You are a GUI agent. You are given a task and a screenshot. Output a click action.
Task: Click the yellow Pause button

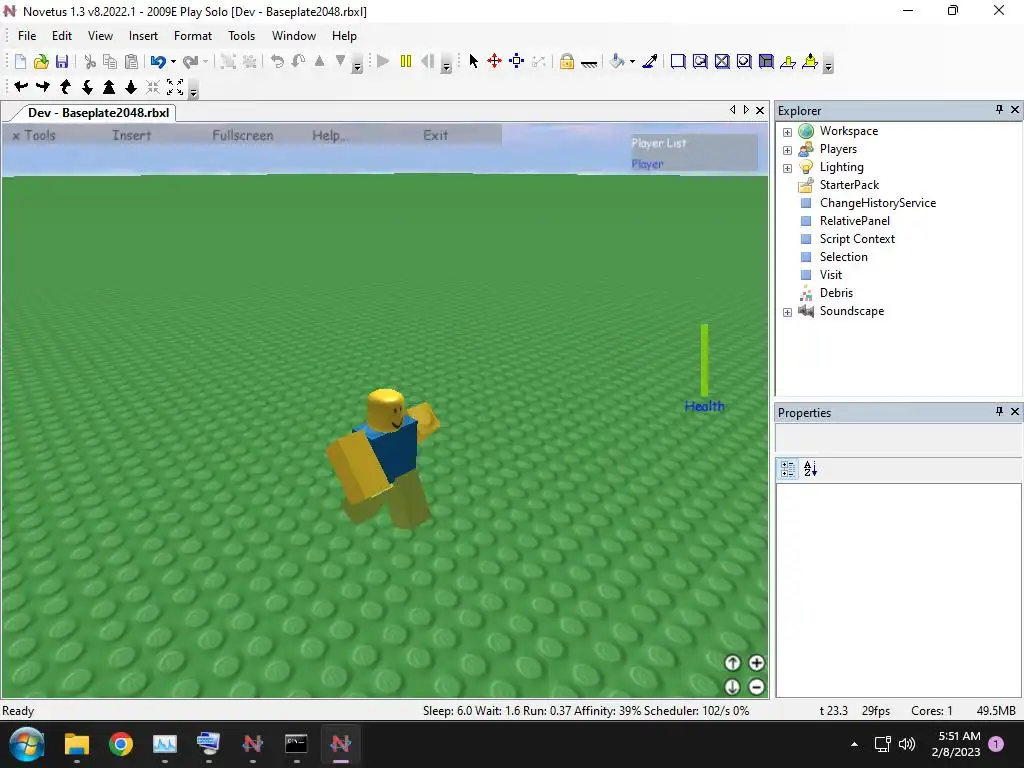click(x=406, y=61)
